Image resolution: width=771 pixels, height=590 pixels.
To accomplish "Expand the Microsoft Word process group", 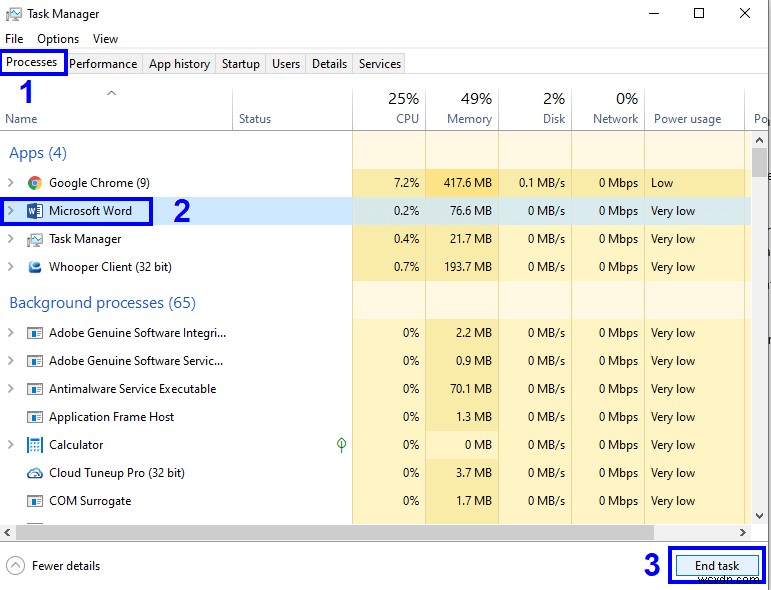I will (10, 211).
